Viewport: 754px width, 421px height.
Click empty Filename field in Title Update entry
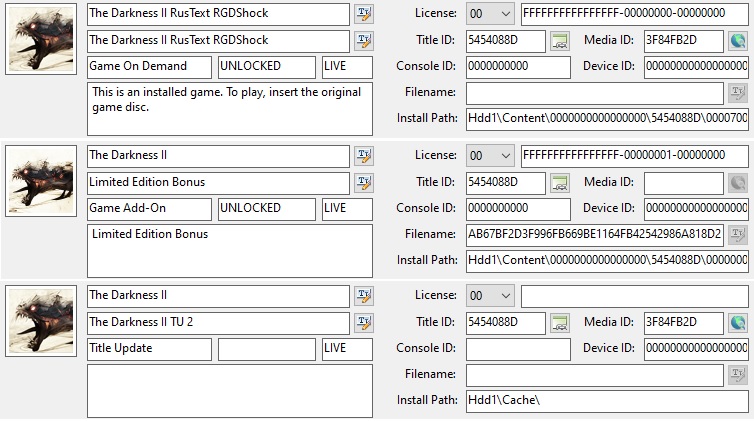click(595, 375)
